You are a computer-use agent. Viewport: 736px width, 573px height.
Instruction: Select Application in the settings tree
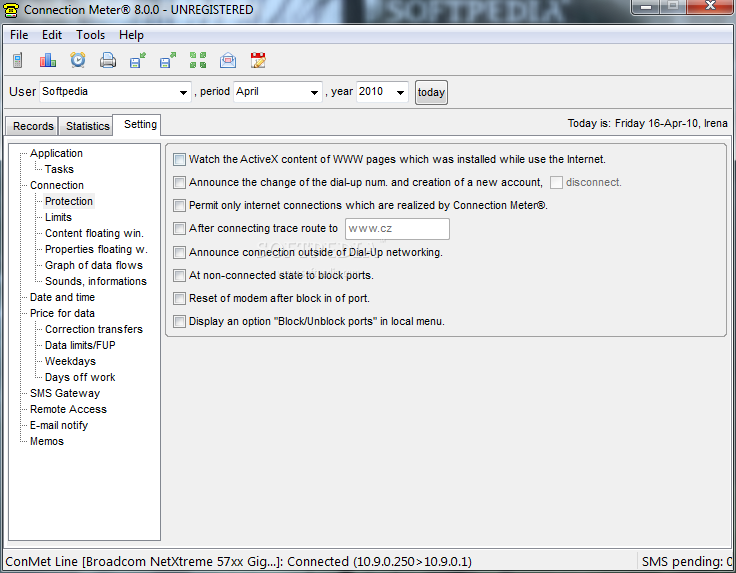pos(56,153)
